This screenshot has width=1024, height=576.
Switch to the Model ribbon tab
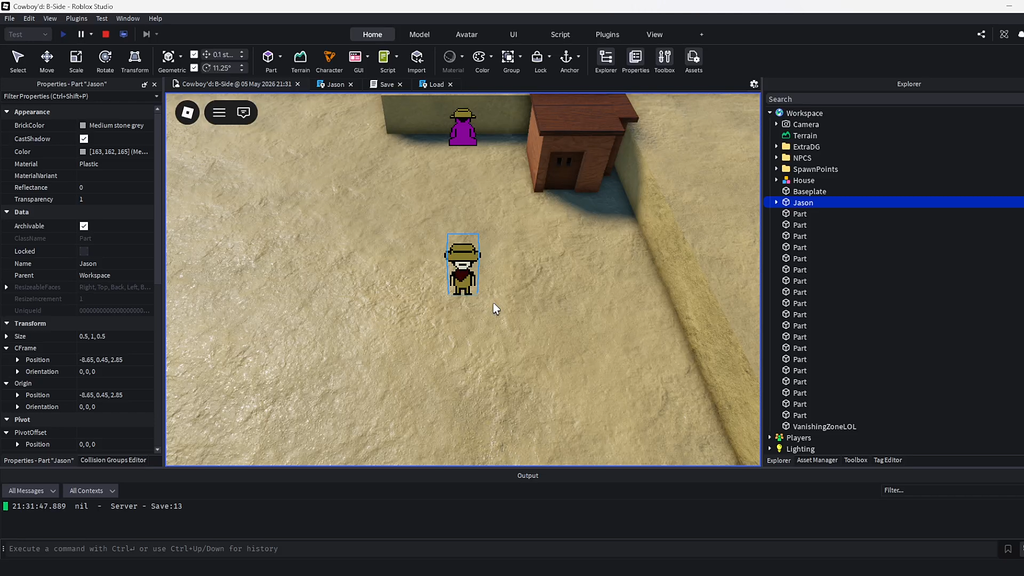pos(419,35)
